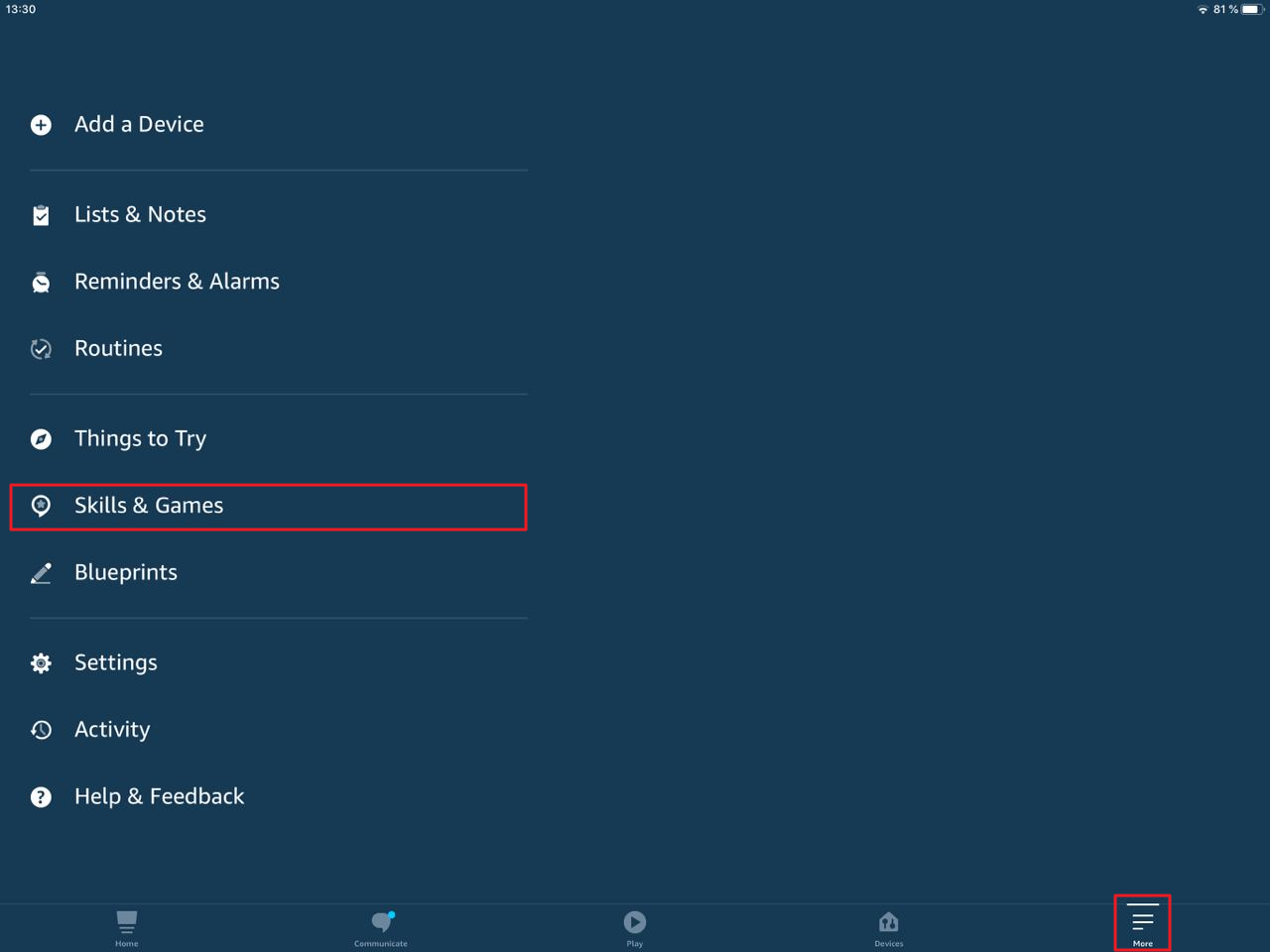Choose Routines from the menu
Image resolution: width=1270 pixels, height=952 pixels.
(x=118, y=349)
